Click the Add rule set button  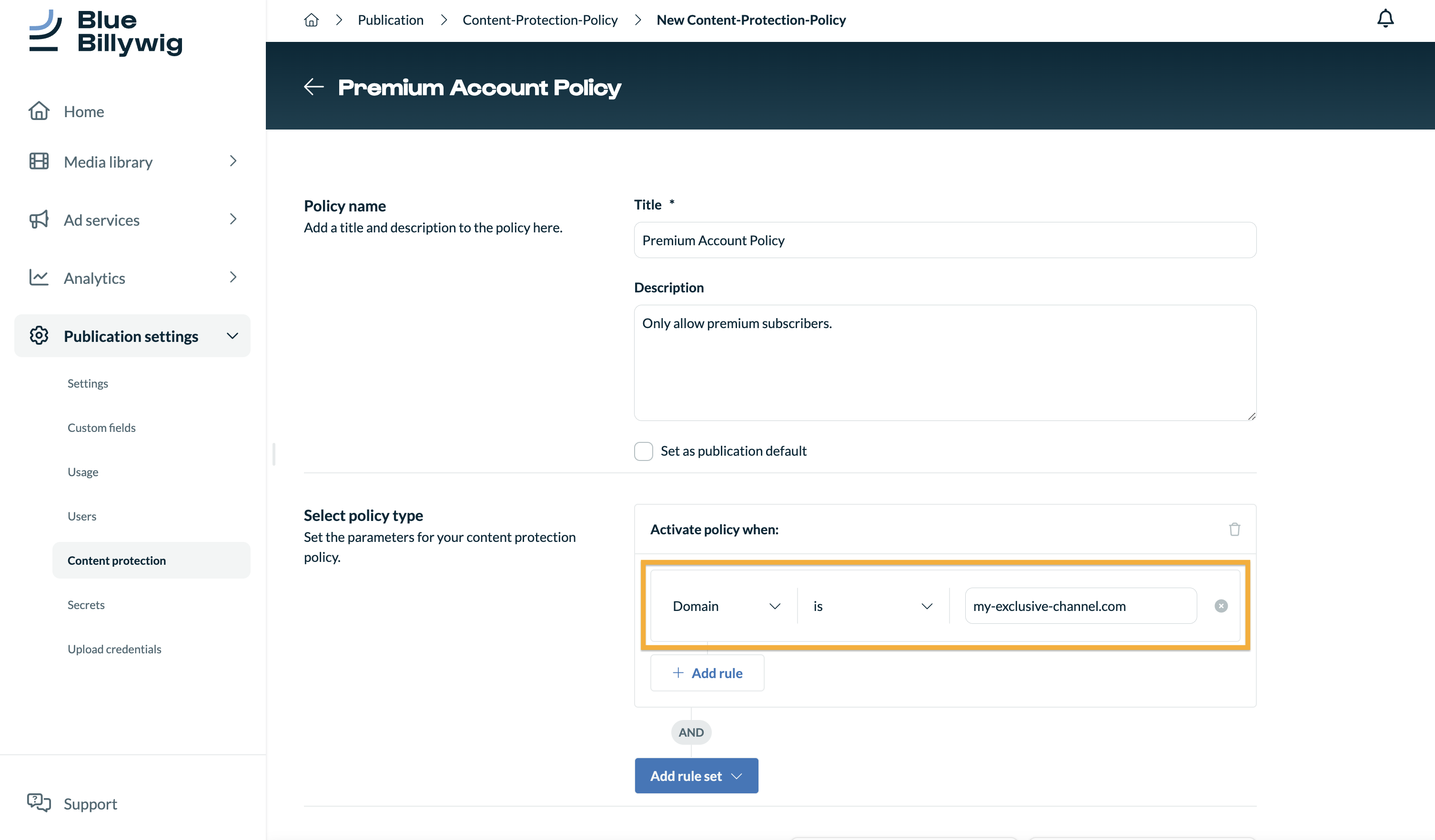pos(697,776)
